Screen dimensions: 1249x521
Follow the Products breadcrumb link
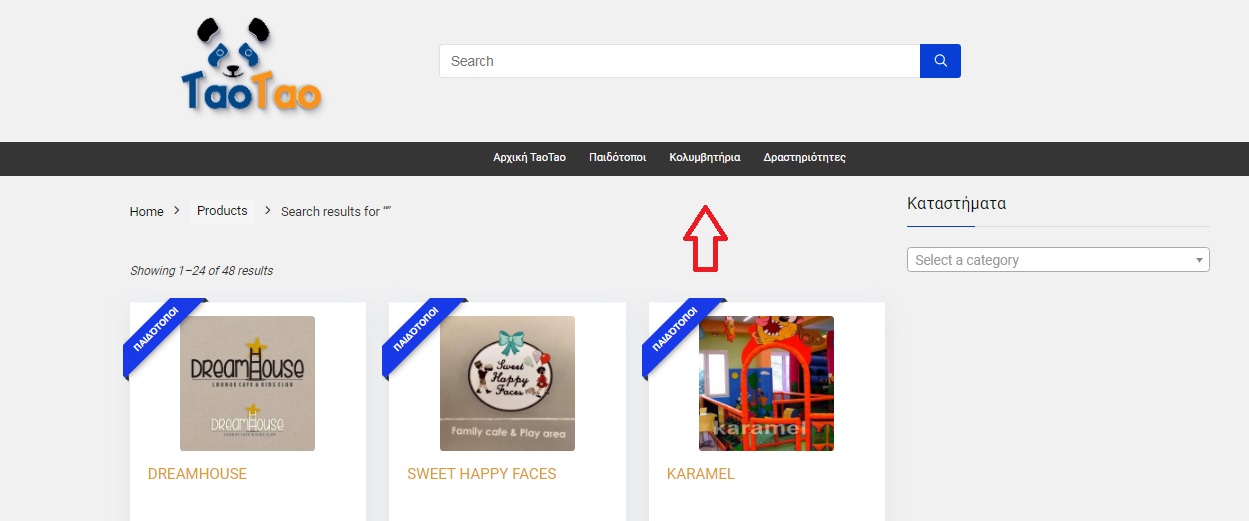(222, 211)
